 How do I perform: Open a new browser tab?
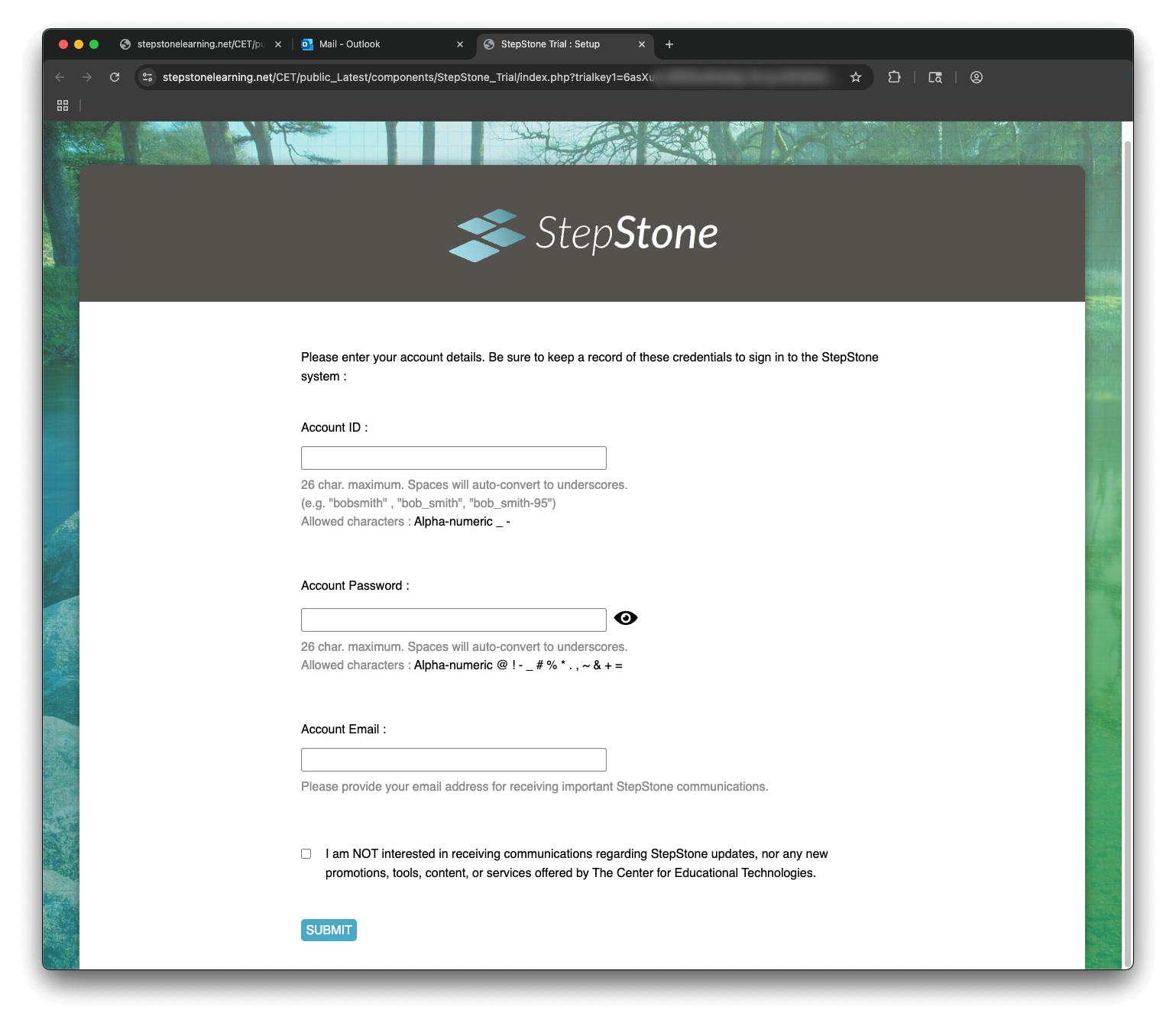click(669, 44)
